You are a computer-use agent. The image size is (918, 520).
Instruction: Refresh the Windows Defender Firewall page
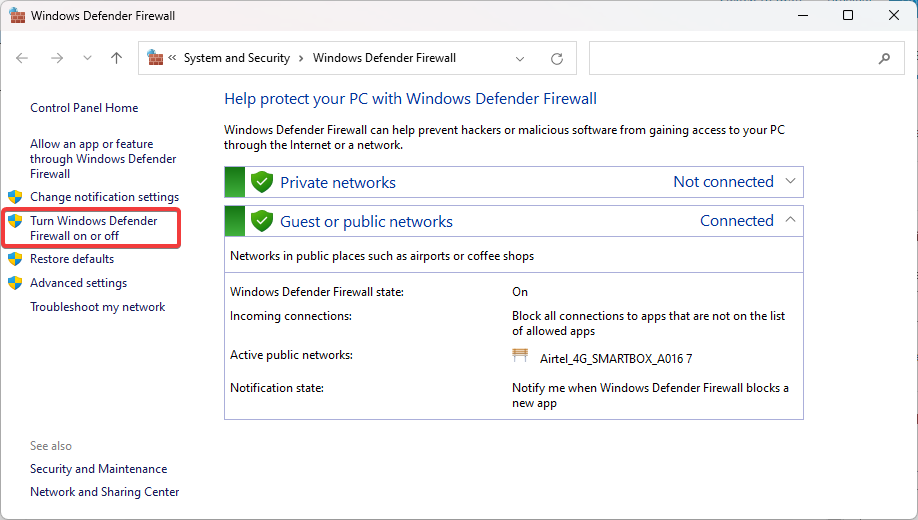point(557,59)
